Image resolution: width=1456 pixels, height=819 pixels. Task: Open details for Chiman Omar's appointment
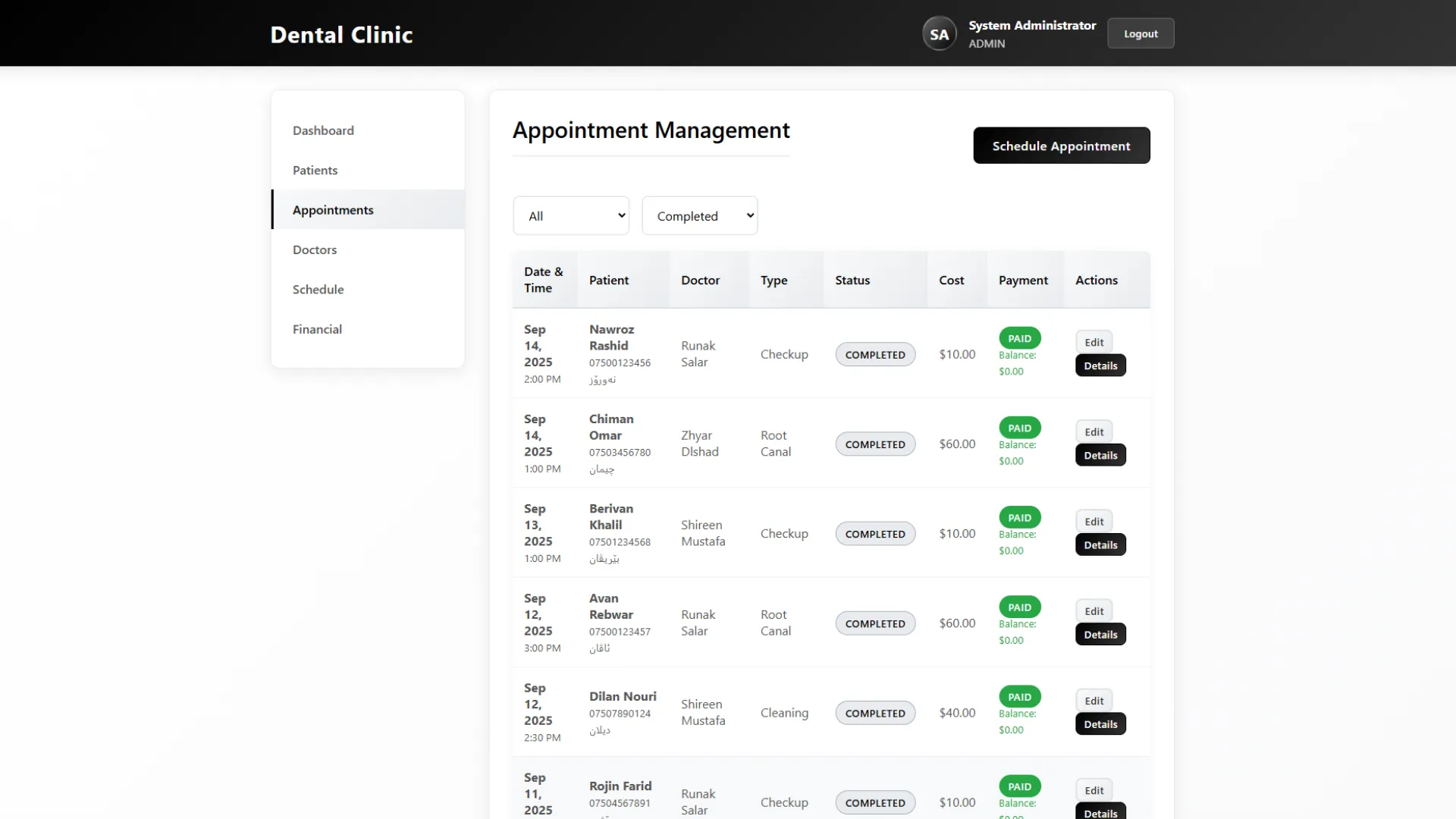(1100, 455)
